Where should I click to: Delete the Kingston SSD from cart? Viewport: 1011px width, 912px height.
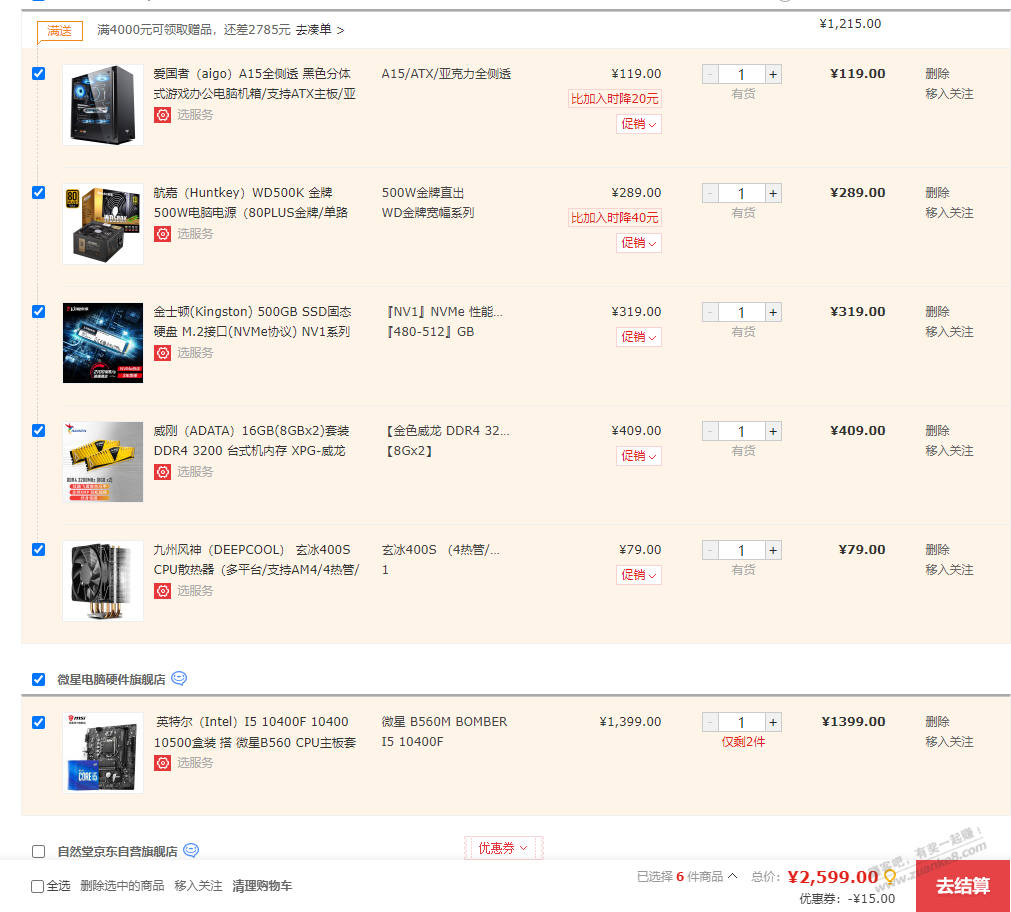point(937,311)
